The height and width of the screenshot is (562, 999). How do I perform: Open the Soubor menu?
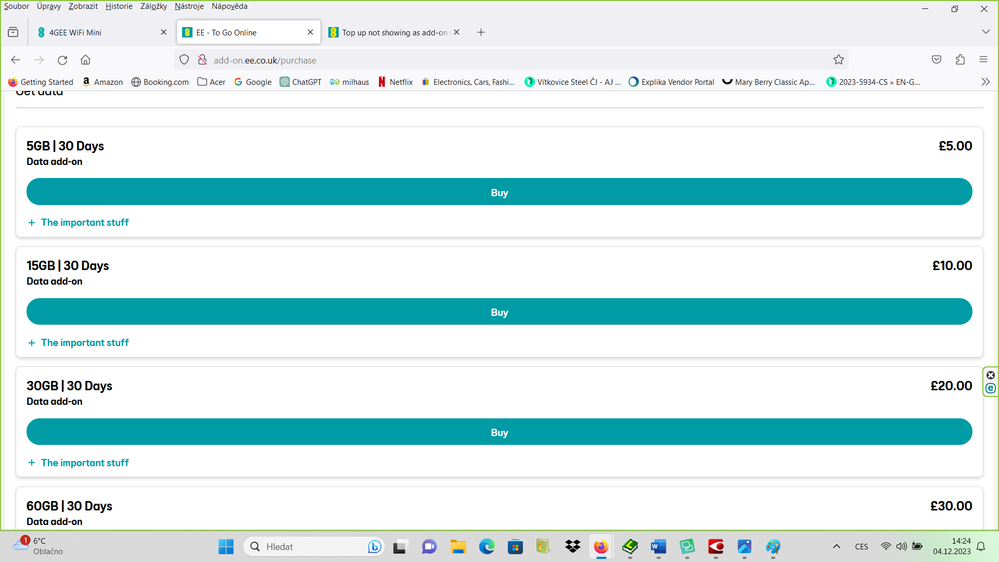pos(17,6)
